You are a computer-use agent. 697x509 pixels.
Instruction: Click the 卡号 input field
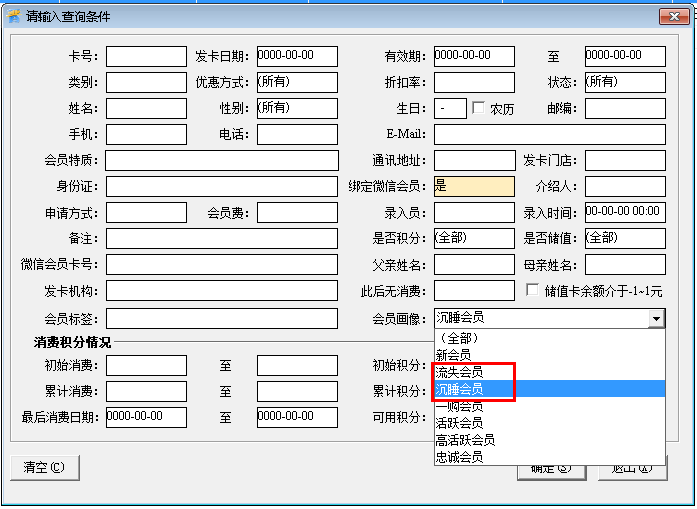pos(146,56)
